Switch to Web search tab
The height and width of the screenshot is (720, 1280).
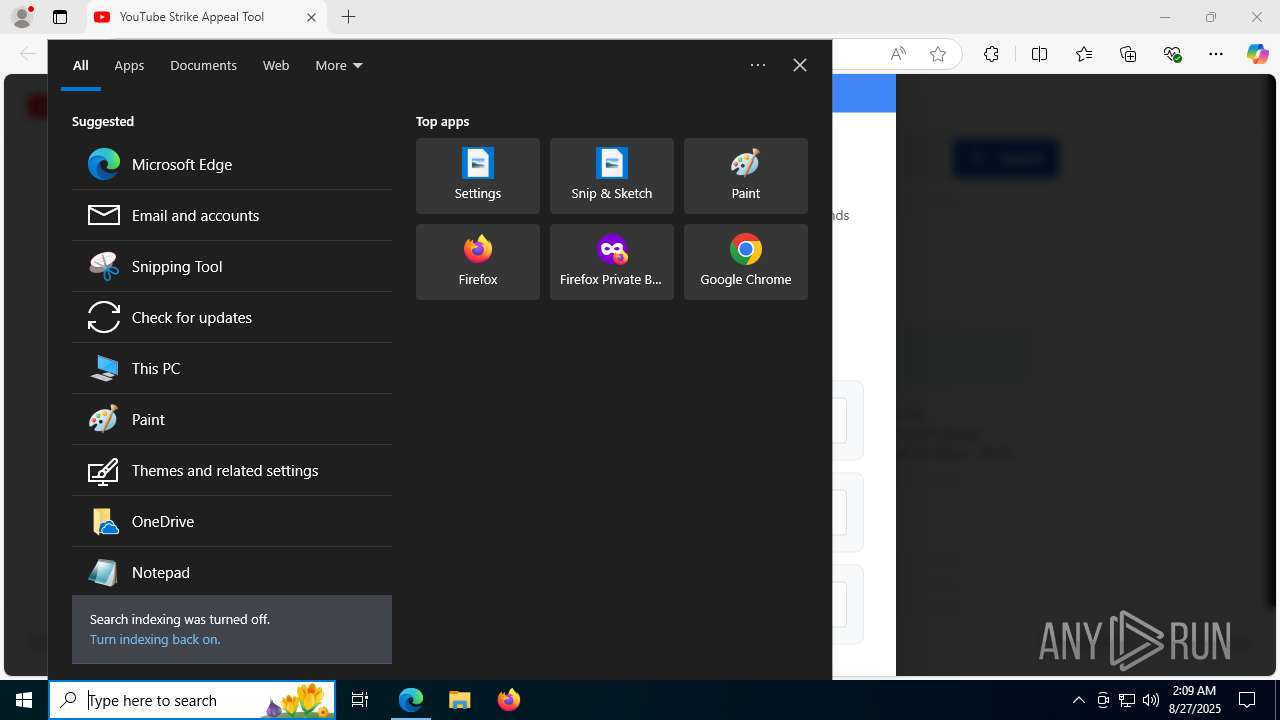coord(276,65)
